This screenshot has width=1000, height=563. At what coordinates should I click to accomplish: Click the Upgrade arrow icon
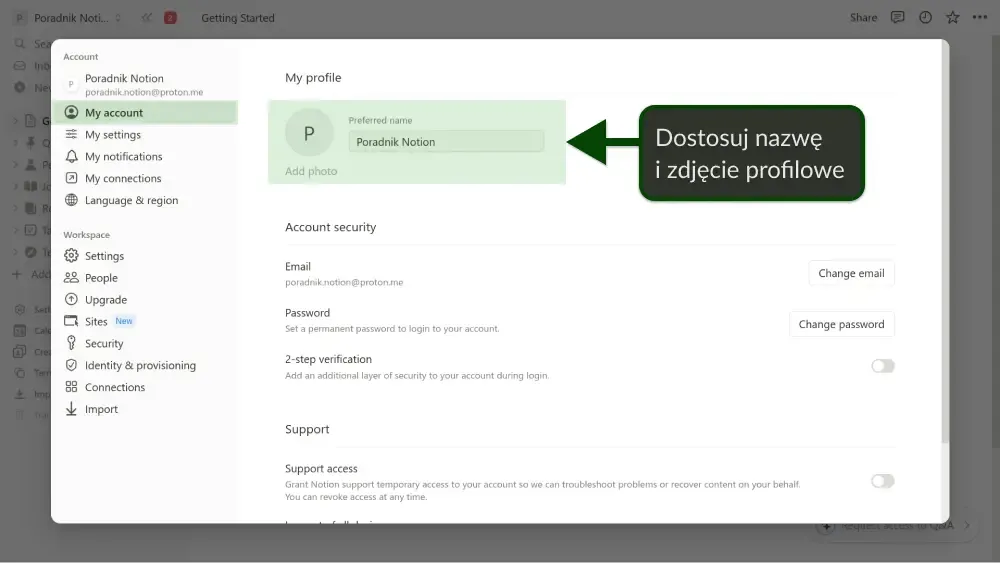[71, 299]
